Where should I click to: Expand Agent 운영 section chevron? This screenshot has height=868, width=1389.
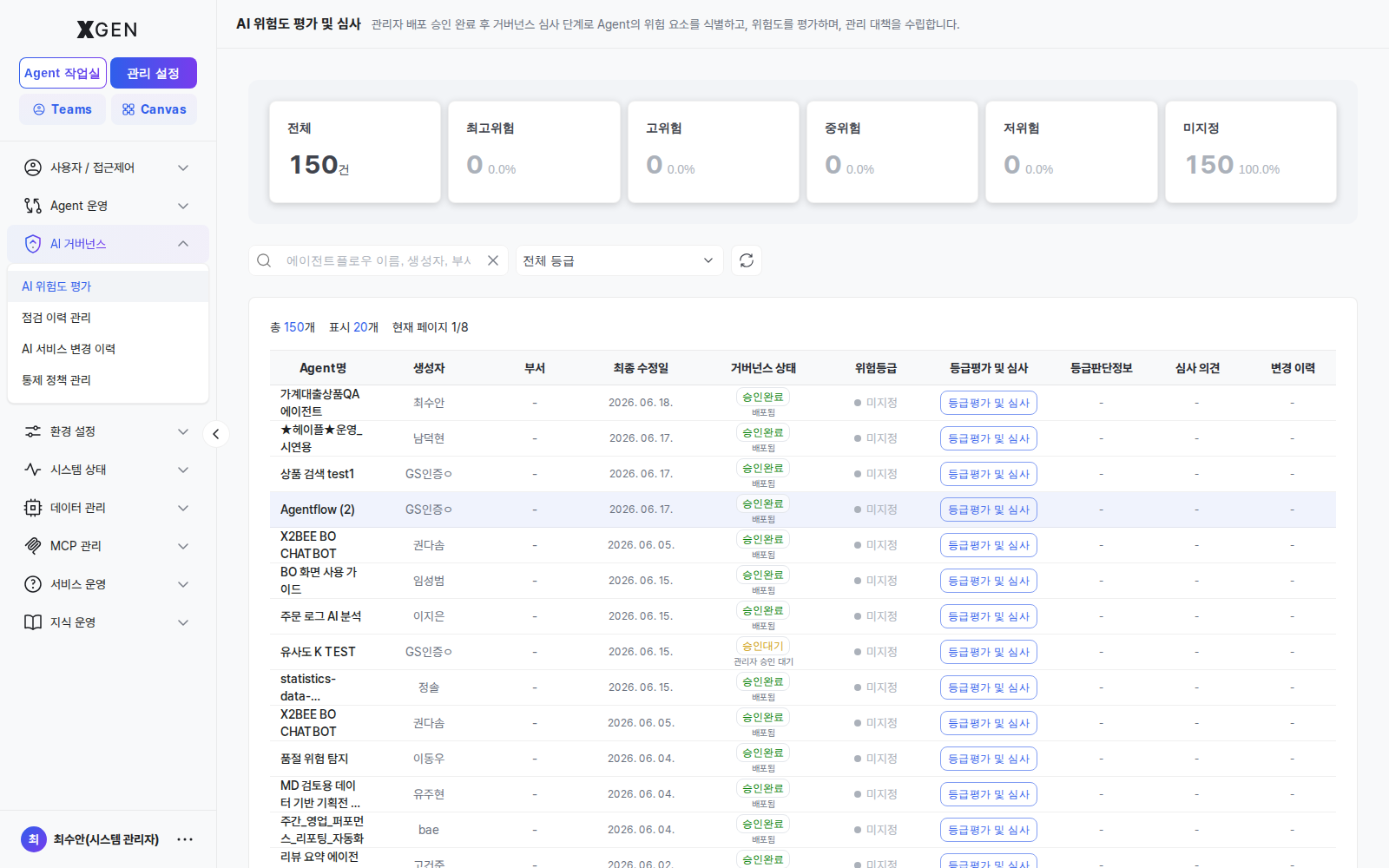tap(183, 206)
